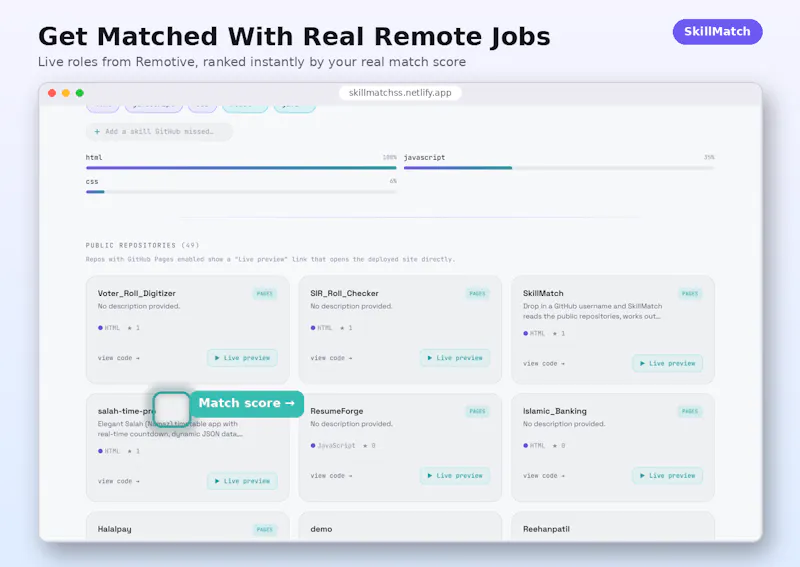The height and width of the screenshot is (567, 800).
Task: Open Live preview for ResumeForge
Action: [x=455, y=475]
